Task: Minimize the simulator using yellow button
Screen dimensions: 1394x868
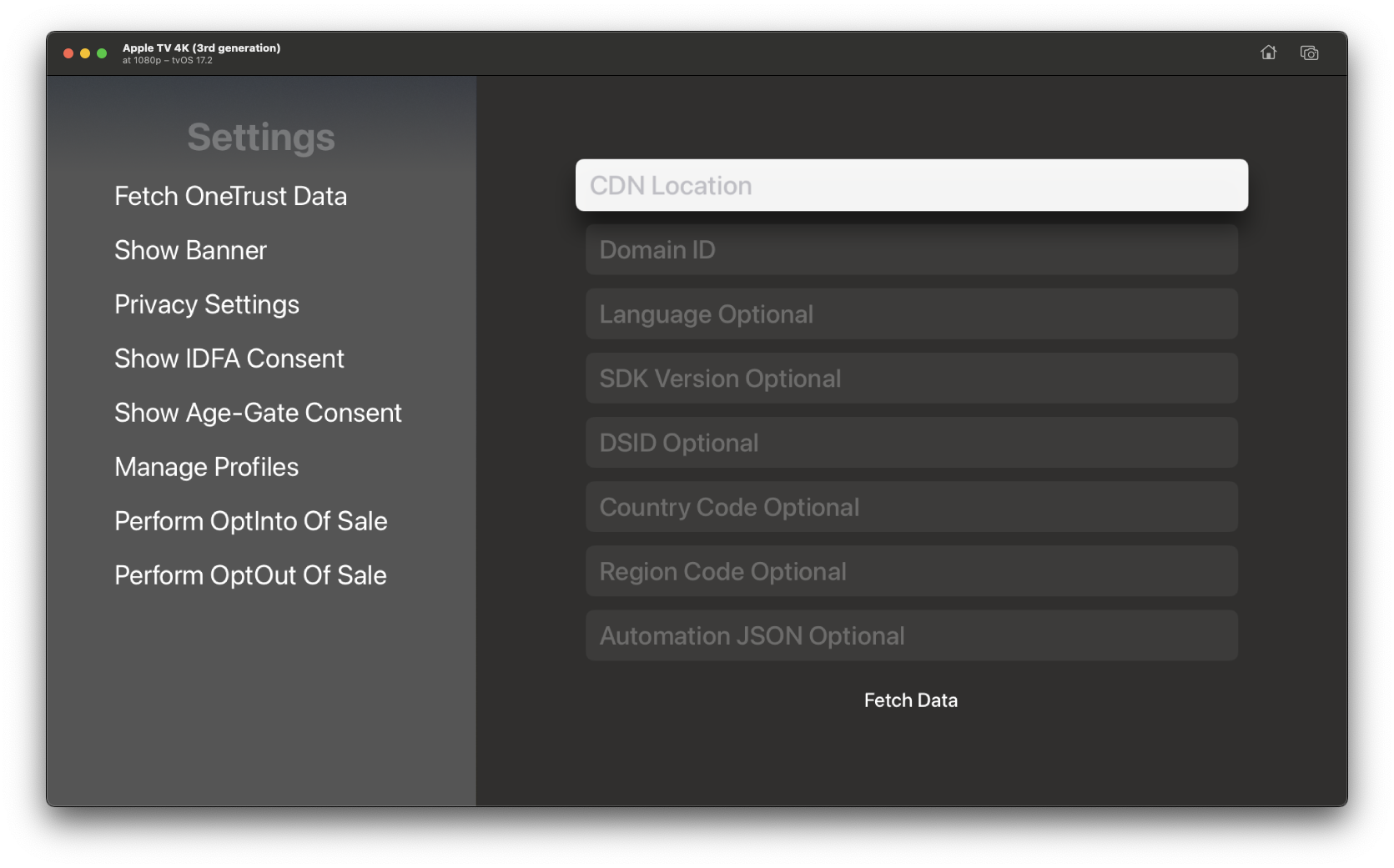Action: coord(85,53)
